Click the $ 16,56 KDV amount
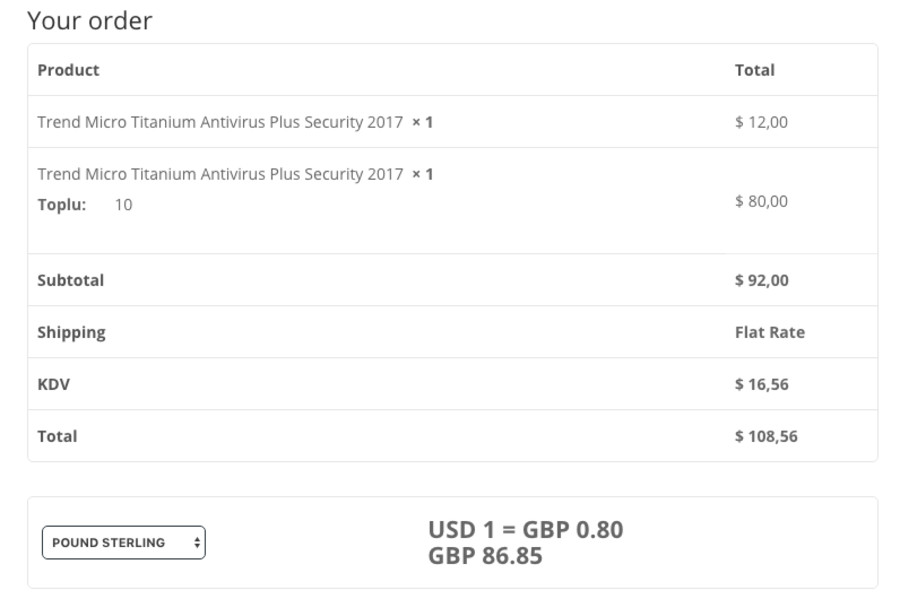Screen dimensions: 900x616 [761, 384]
